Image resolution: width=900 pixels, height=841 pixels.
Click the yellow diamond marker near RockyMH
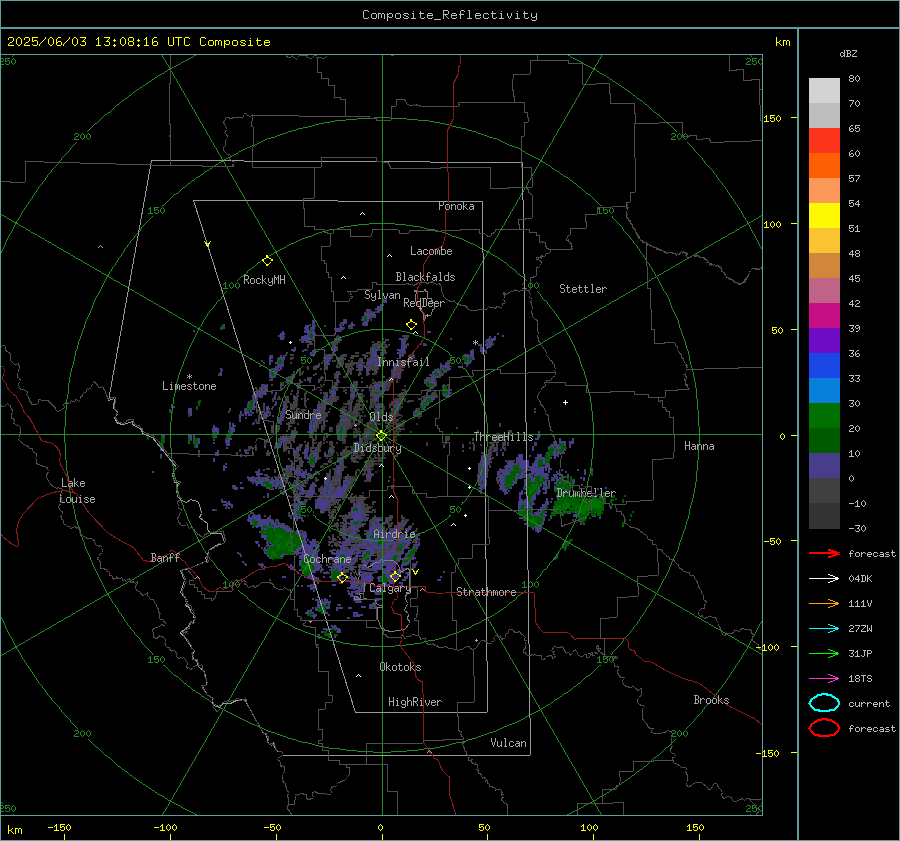(267, 261)
